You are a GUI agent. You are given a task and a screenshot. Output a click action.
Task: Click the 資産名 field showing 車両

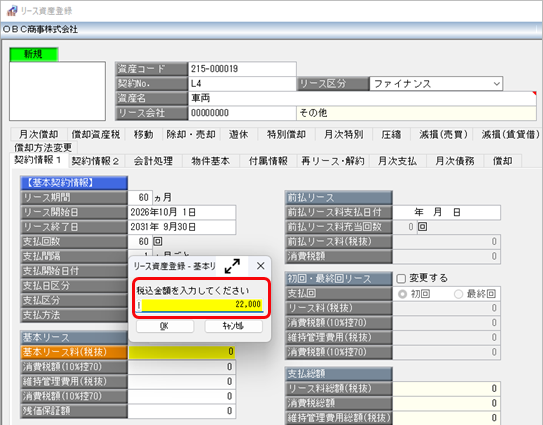[x=362, y=98]
